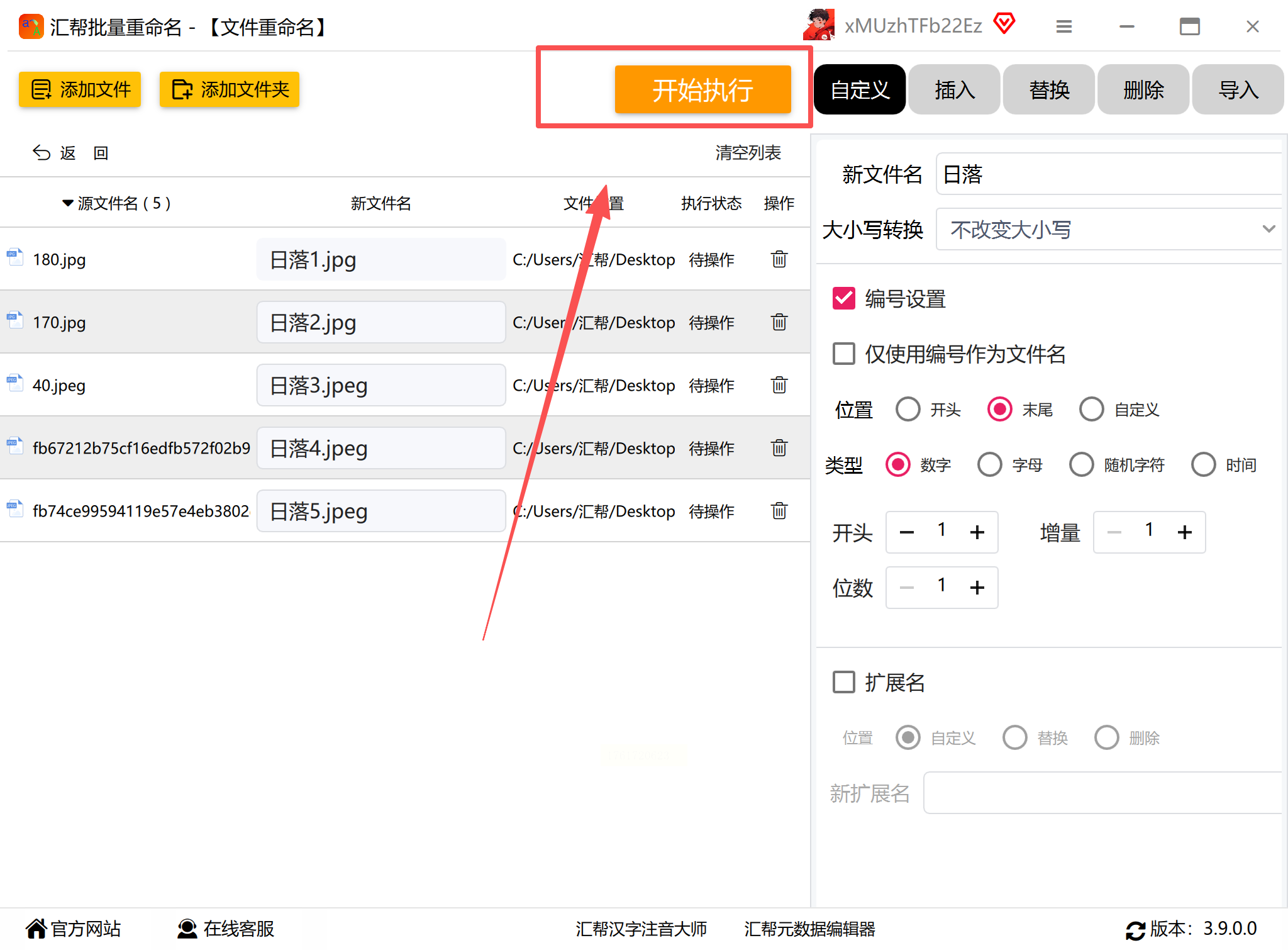
Task: Remove 40.jpeg using its trash icon
Action: point(779,385)
